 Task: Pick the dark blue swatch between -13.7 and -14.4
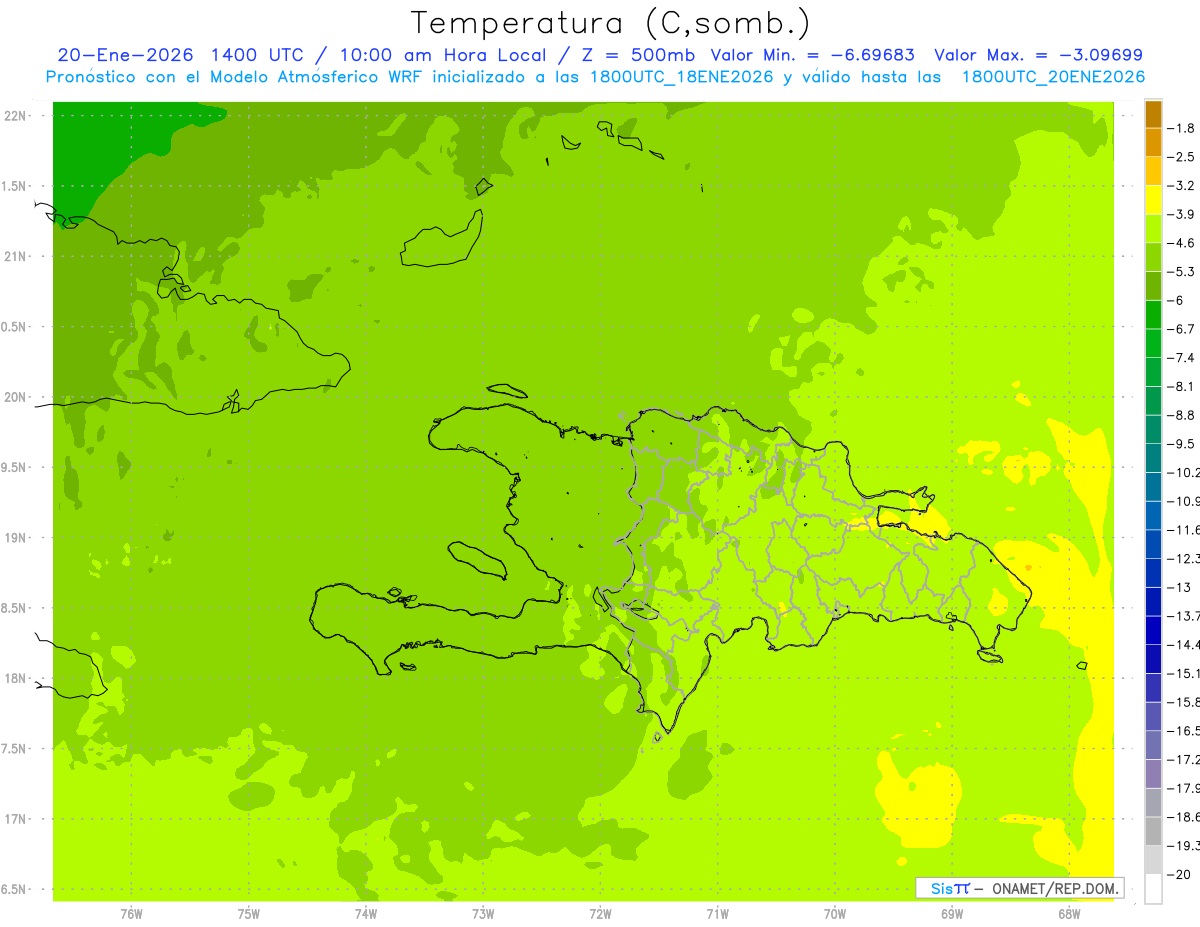point(1153,630)
